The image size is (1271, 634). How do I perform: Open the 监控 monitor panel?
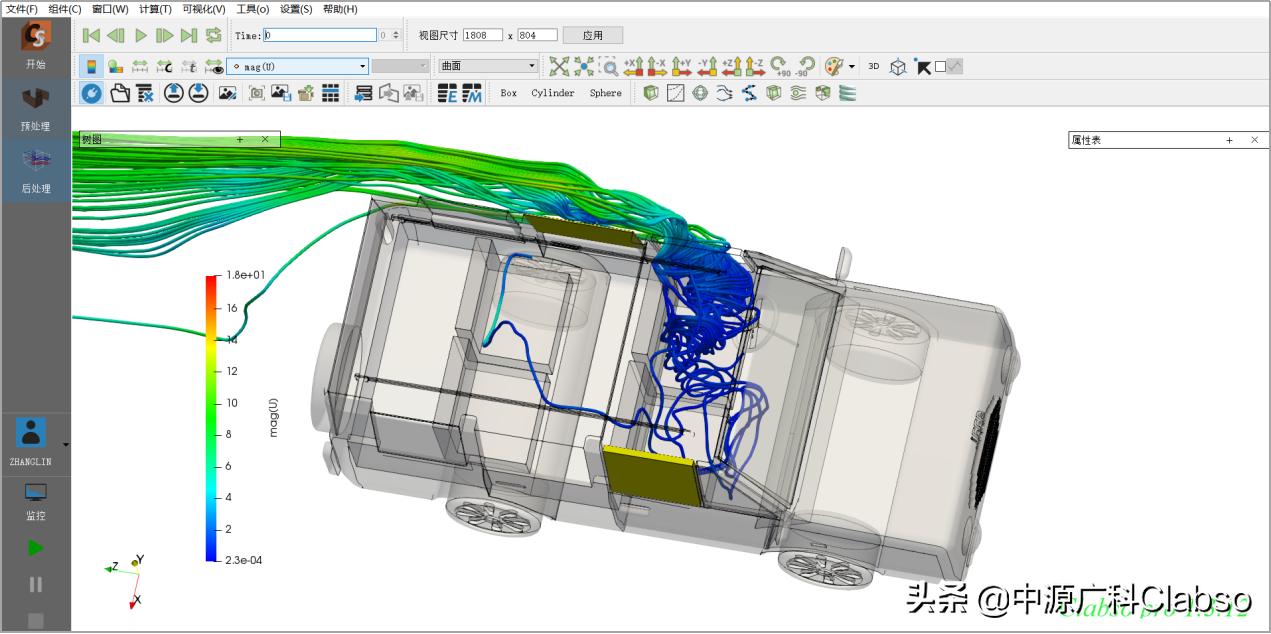(x=36, y=502)
